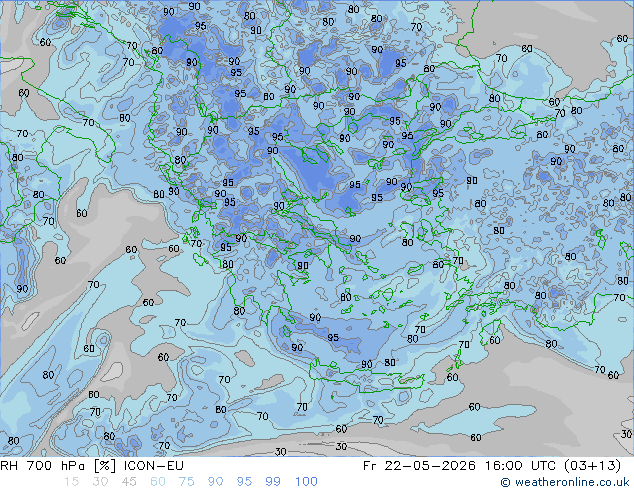Click the 'RH 700 hPa [%] ICON-EU' title
The image size is (634, 490).
[92, 466]
